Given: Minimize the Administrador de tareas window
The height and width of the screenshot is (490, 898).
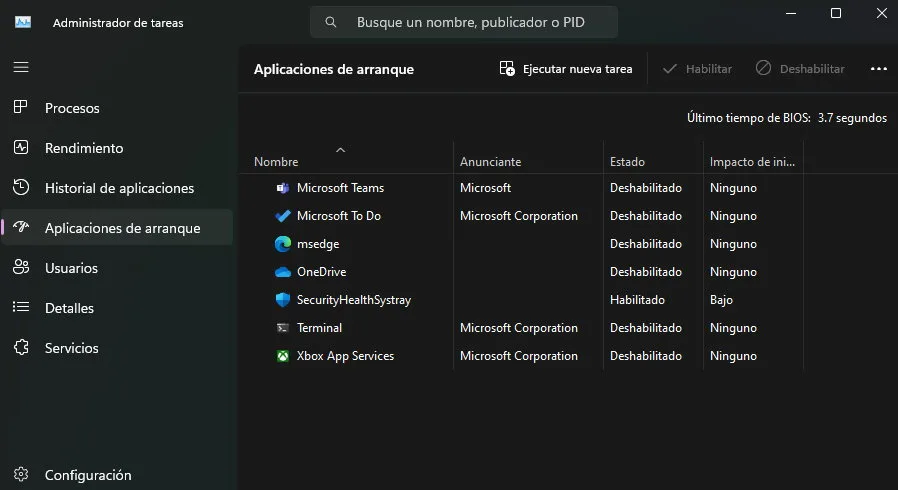Looking at the screenshot, I should (x=791, y=13).
